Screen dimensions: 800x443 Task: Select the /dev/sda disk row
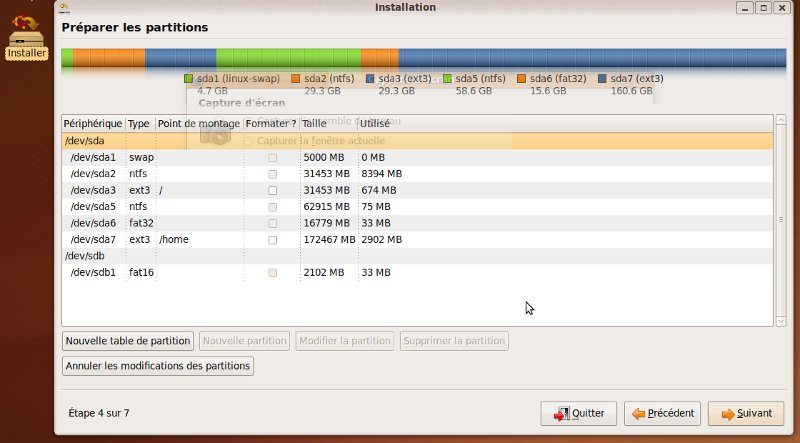pyautogui.click(x=417, y=141)
